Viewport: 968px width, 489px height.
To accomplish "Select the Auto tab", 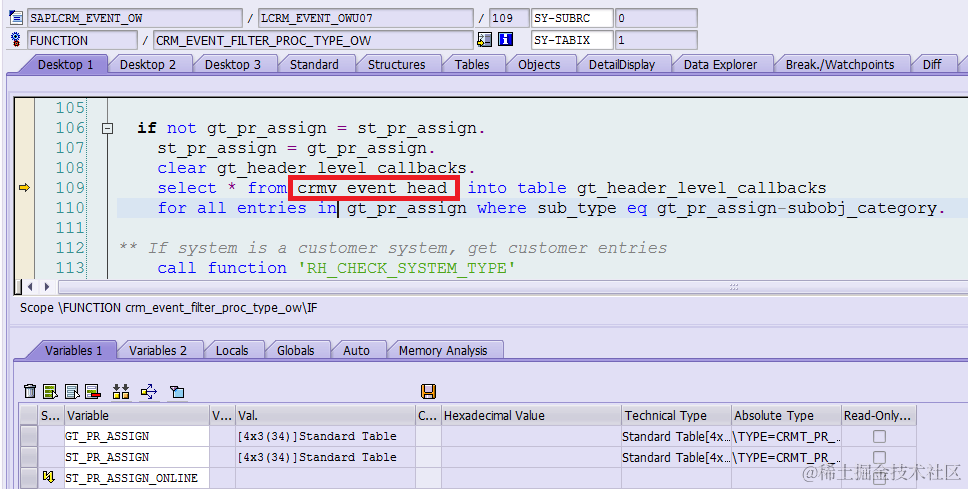I will point(356,350).
